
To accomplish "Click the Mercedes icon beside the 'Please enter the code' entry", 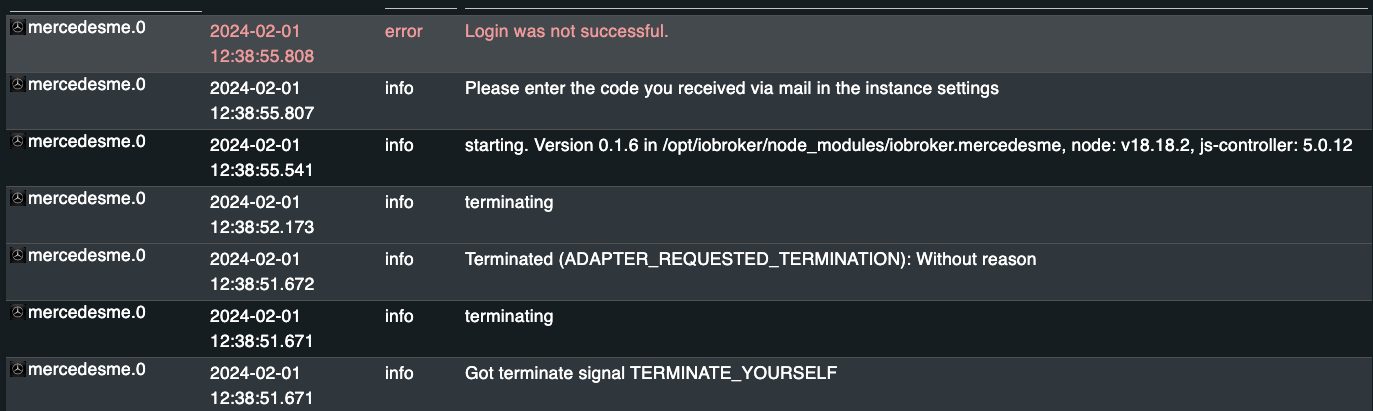I will (17, 85).
